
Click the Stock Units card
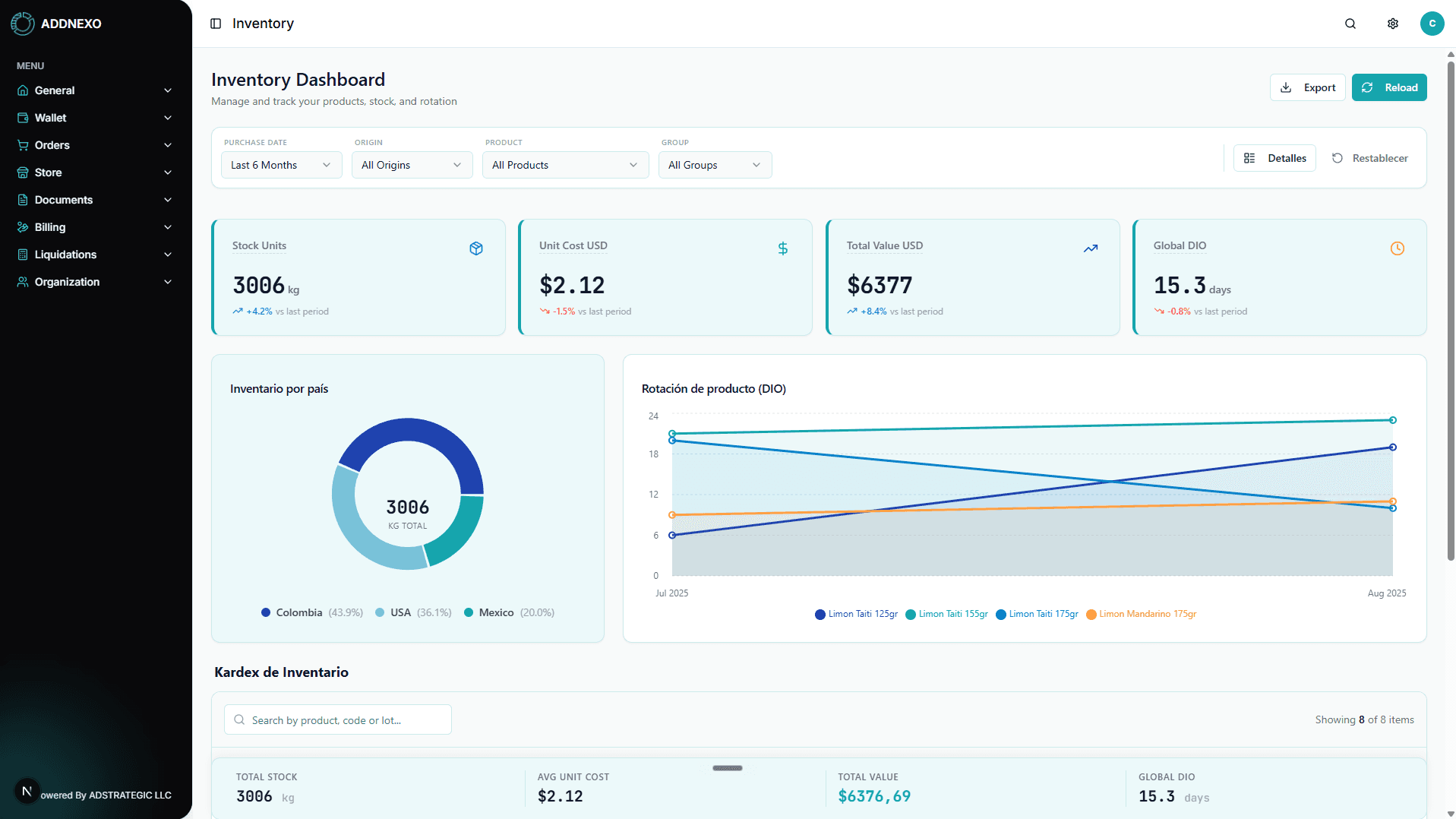pos(358,277)
